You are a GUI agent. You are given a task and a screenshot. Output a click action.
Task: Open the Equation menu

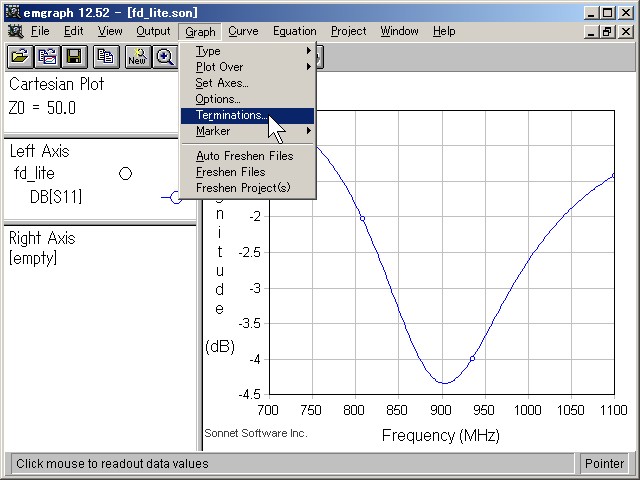point(295,31)
